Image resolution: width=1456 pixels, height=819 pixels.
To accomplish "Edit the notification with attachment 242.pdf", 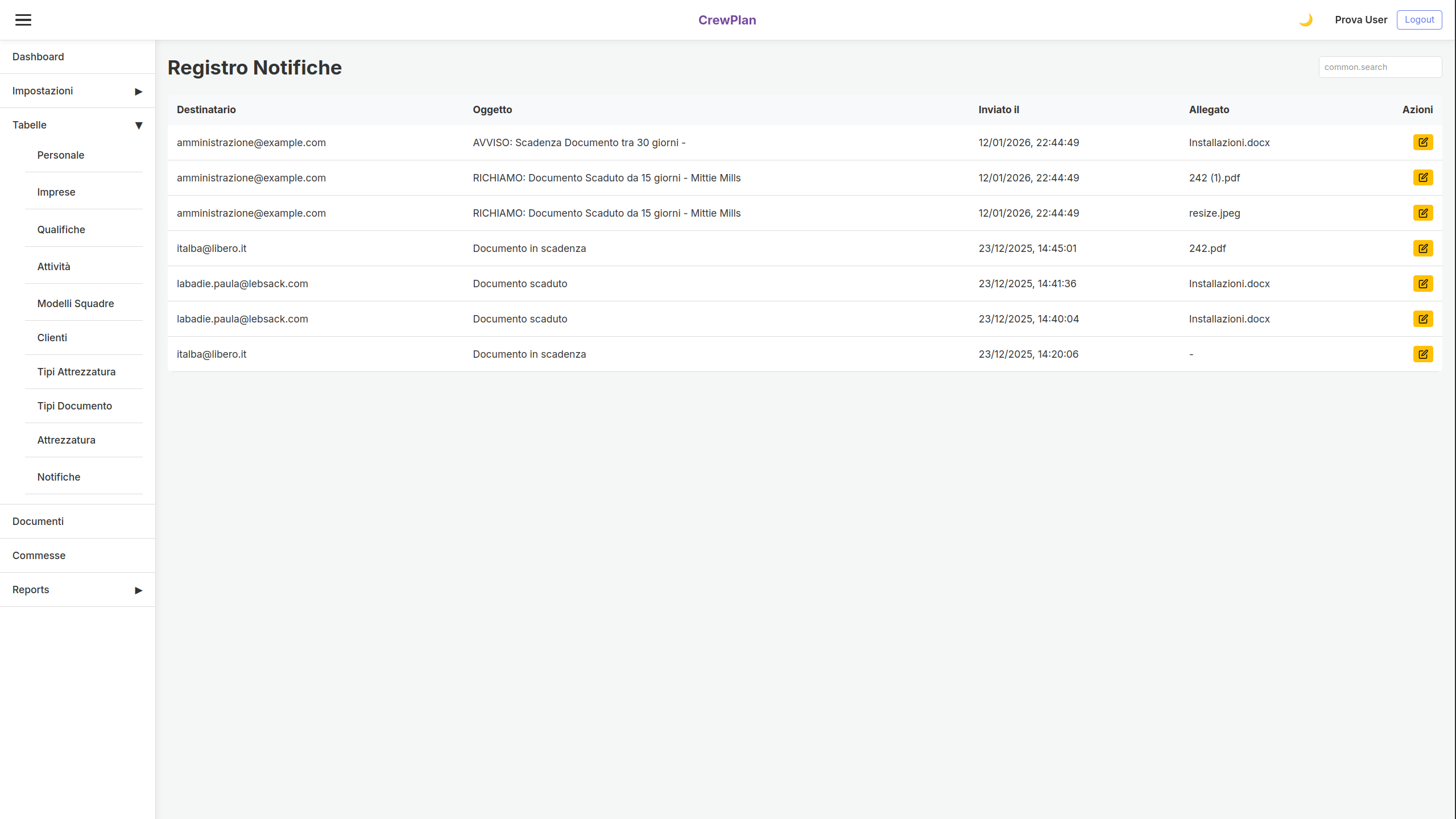I will (1422, 248).
